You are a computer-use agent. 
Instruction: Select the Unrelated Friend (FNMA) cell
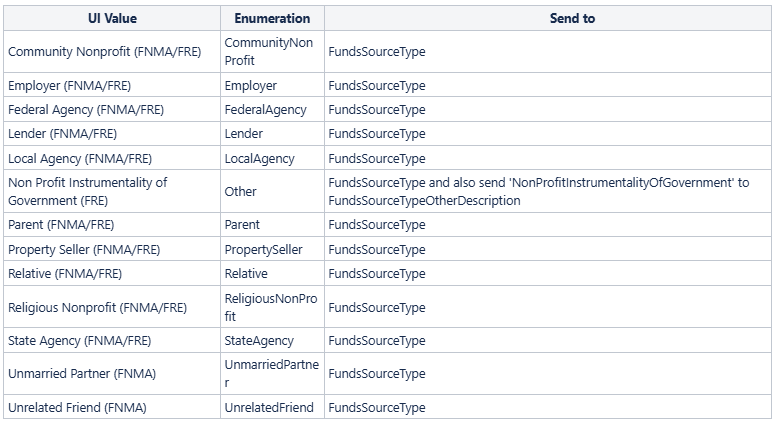tap(112, 407)
